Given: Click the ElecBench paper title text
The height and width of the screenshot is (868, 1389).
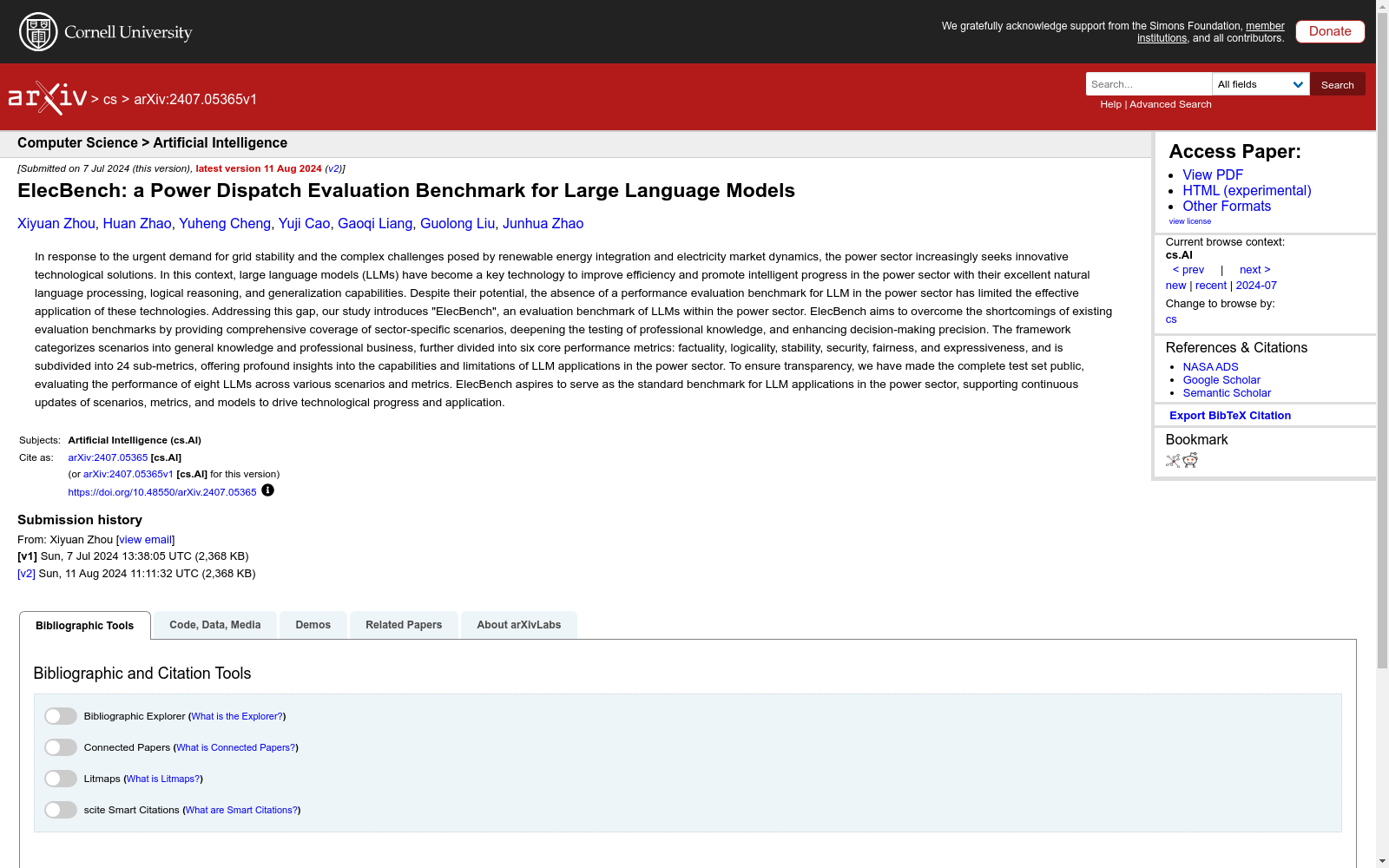Looking at the screenshot, I should [x=406, y=191].
